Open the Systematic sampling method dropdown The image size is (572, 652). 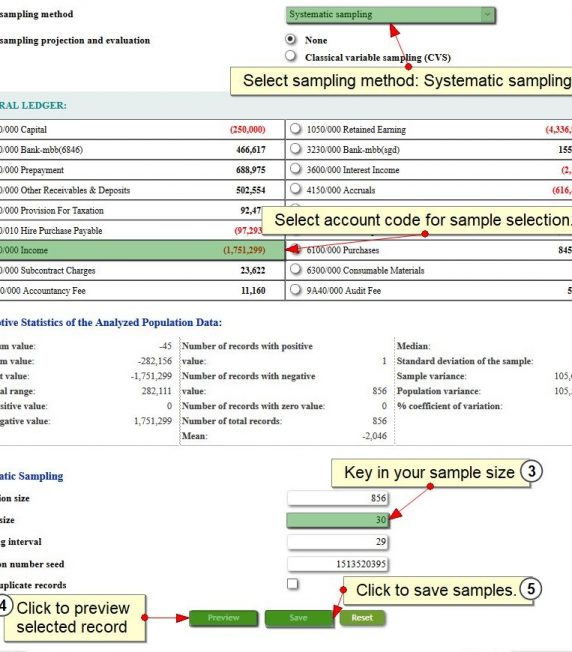(x=390, y=15)
